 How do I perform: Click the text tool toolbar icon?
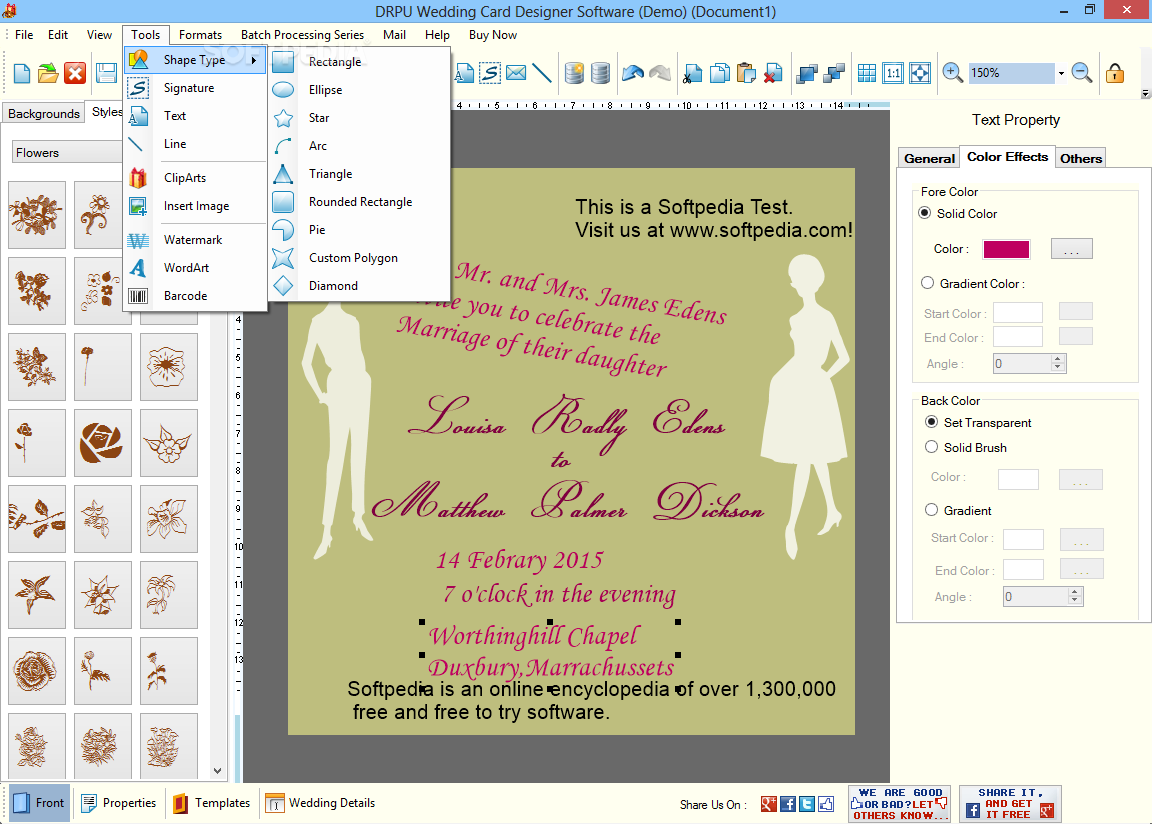pyautogui.click(x=464, y=73)
